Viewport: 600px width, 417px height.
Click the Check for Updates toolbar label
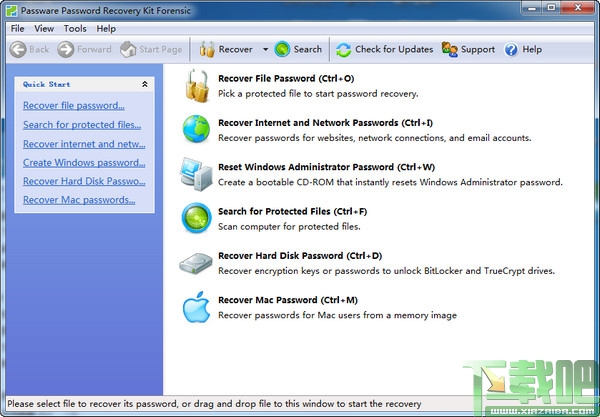394,49
